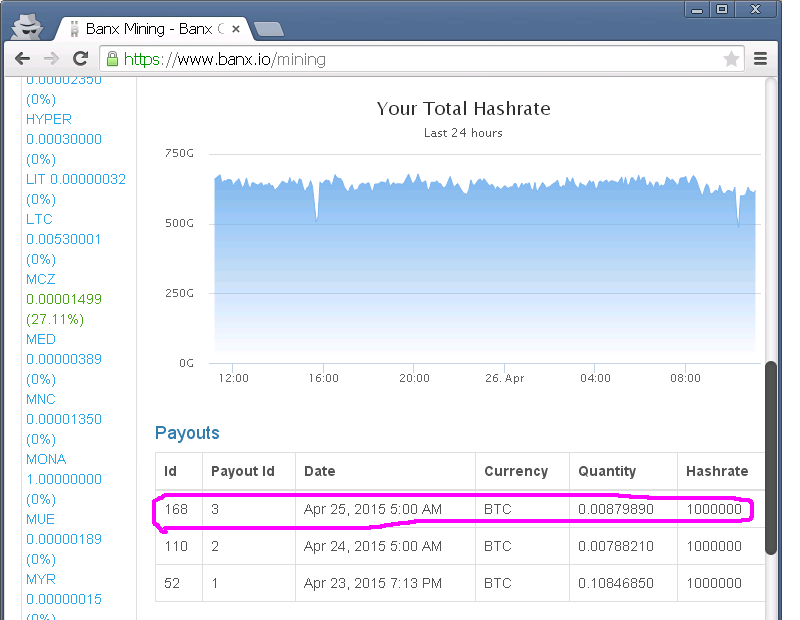Click the (27.11%) percentage text
800x620 pixels.
pos(55,319)
